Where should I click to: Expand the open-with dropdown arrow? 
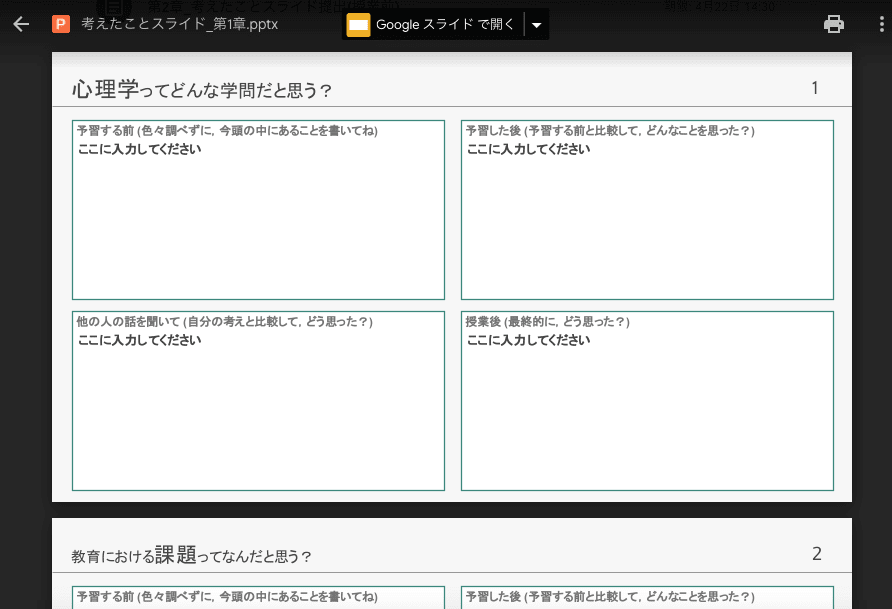[536, 25]
